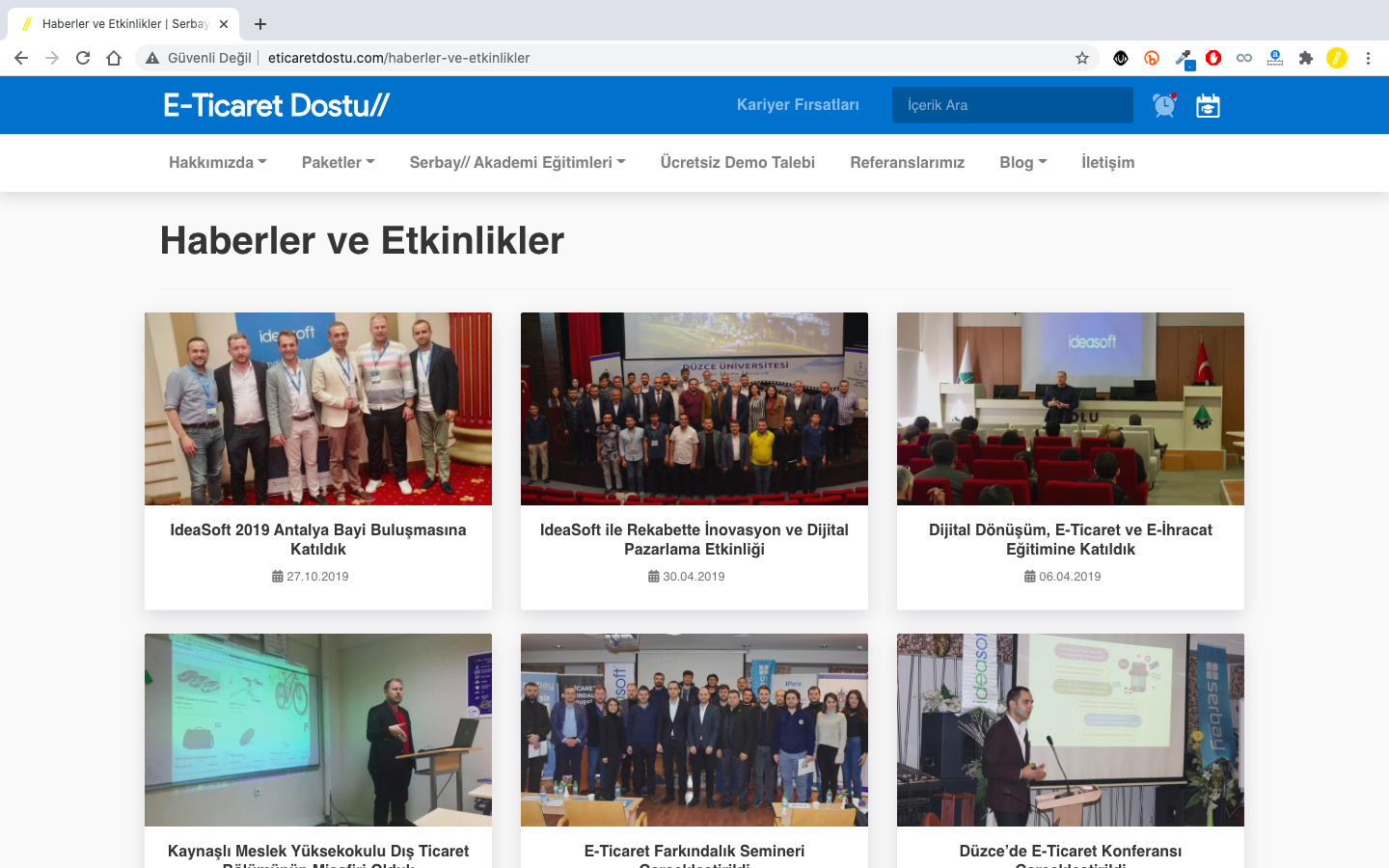The width and height of the screenshot is (1389, 868).
Task: Click the browser forward arrow
Action: [x=52, y=58]
